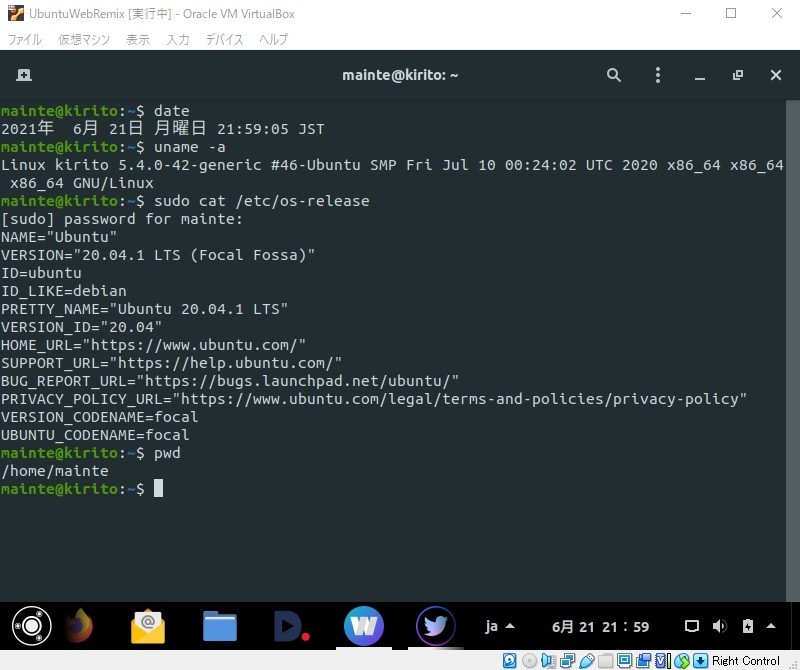The image size is (800, 670).
Task: Click the VirtualBox mouse integration indicator
Action: [x=682, y=661]
